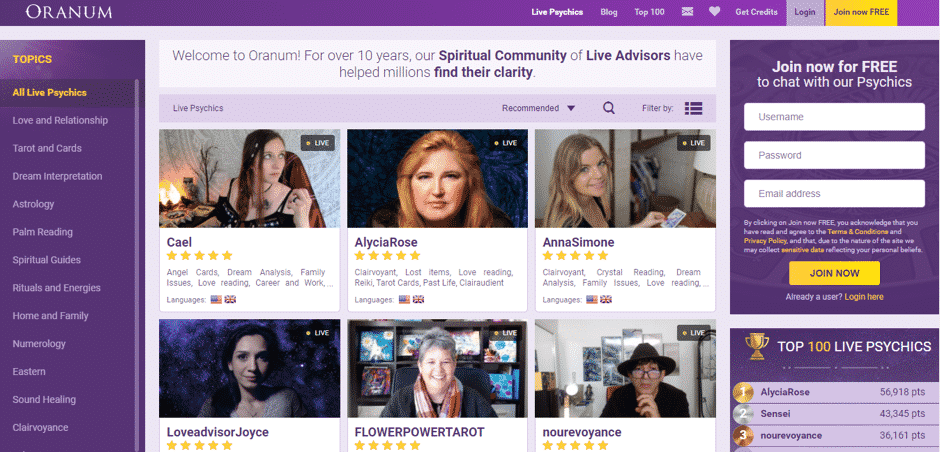Choose Home and Family topic
The image size is (940, 452).
[50, 316]
